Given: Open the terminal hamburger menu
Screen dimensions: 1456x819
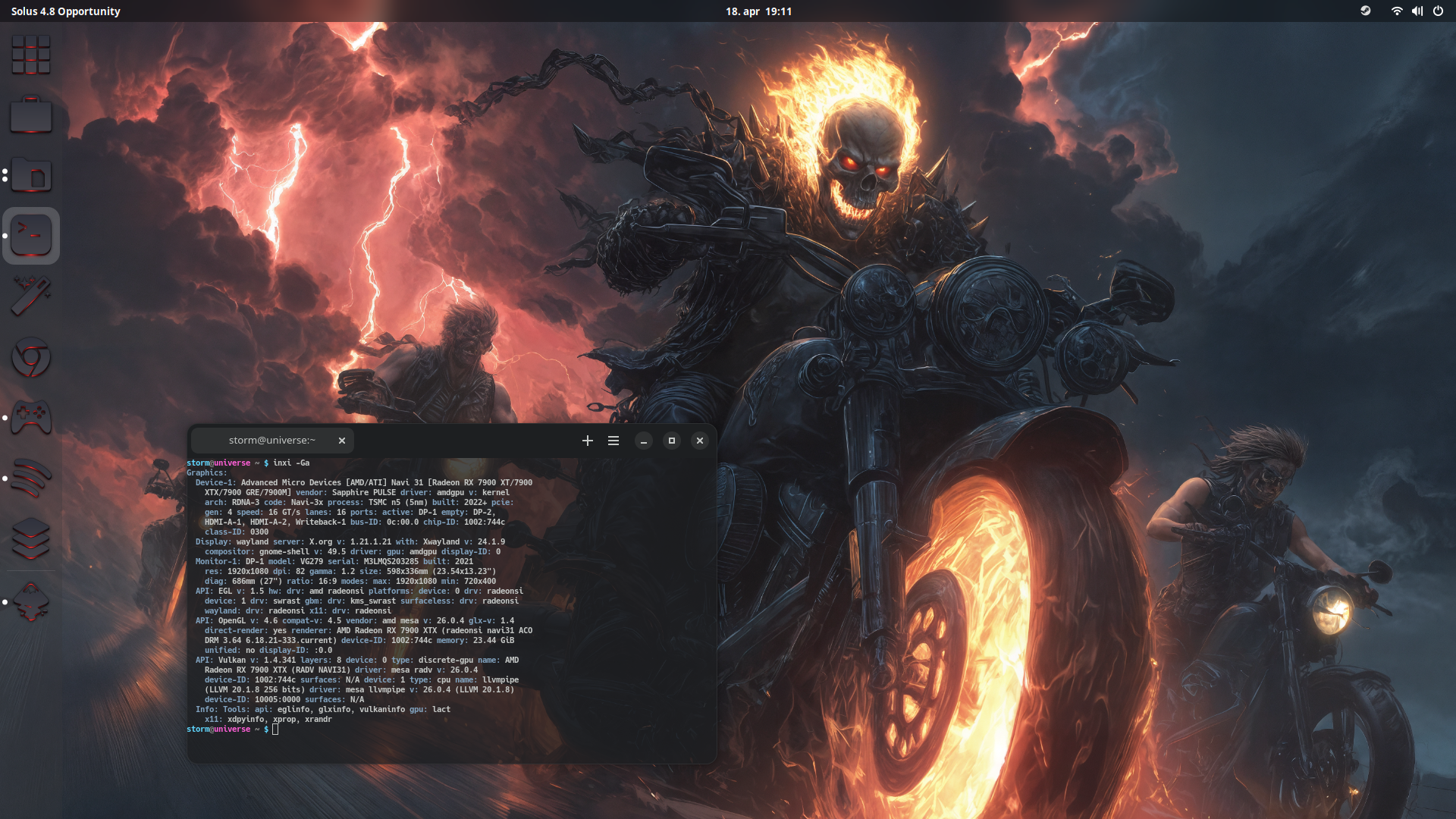Looking at the screenshot, I should click(x=613, y=441).
